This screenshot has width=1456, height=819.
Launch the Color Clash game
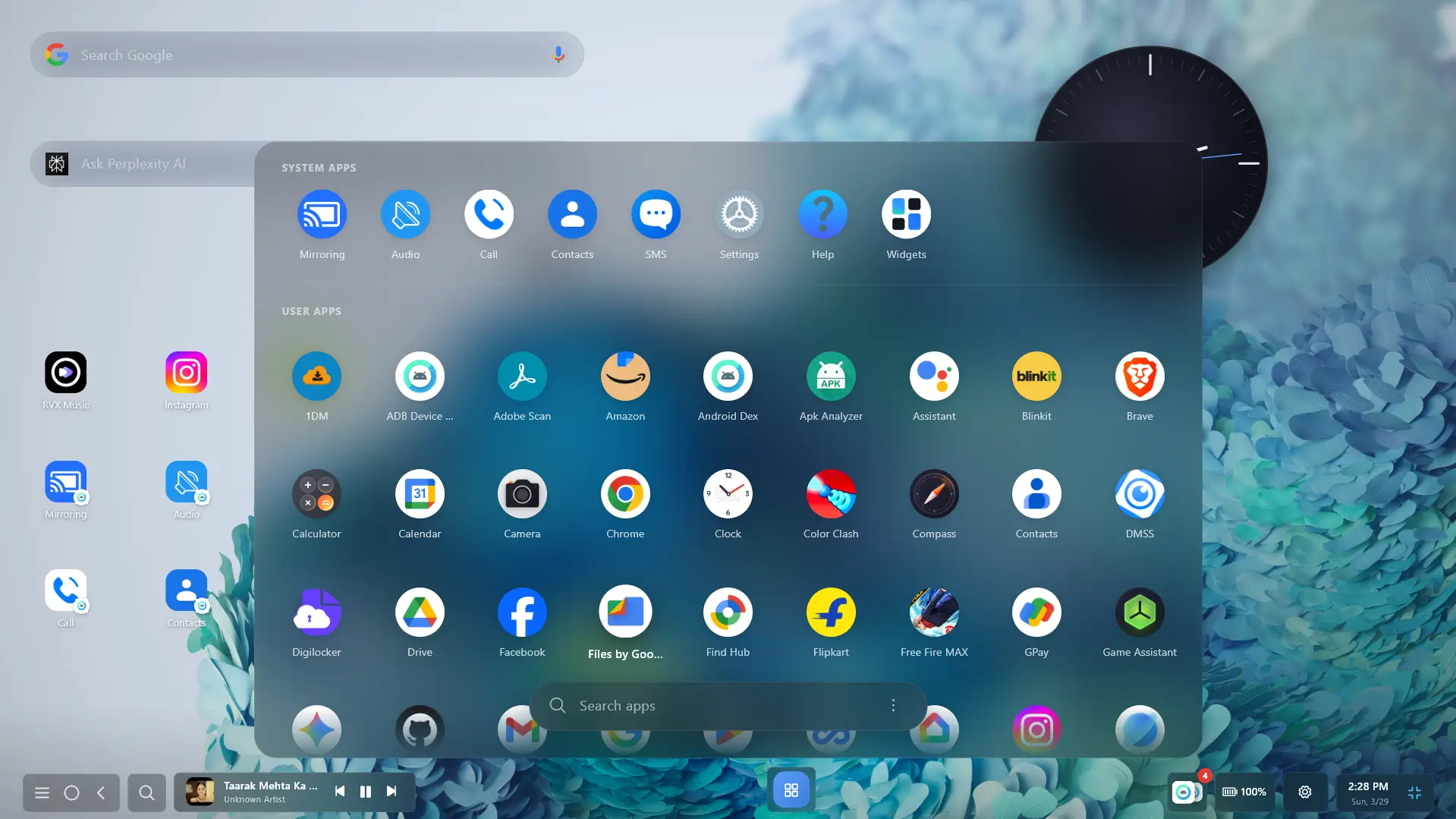click(x=831, y=494)
